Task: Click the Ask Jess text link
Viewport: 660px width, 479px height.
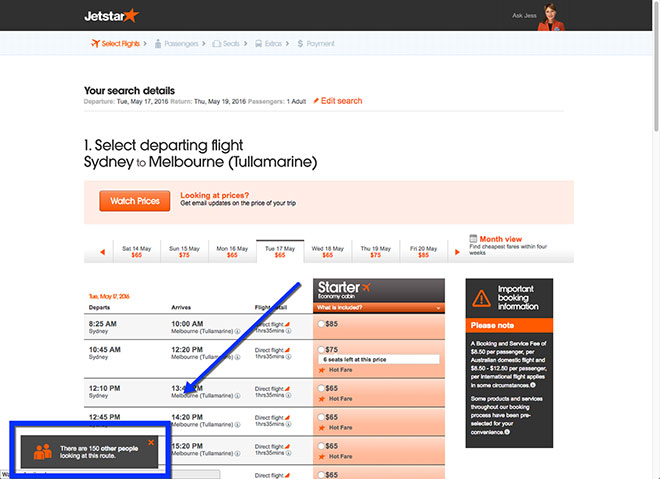Action: point(524,16)
